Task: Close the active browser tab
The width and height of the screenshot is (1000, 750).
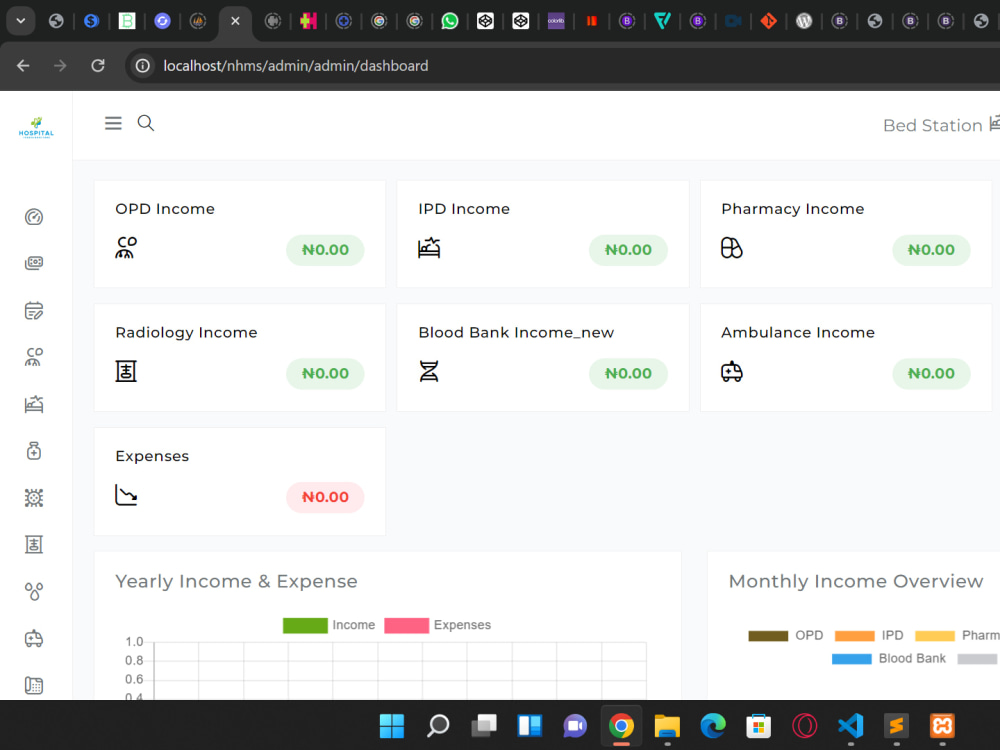Action: tap(235, 21)
